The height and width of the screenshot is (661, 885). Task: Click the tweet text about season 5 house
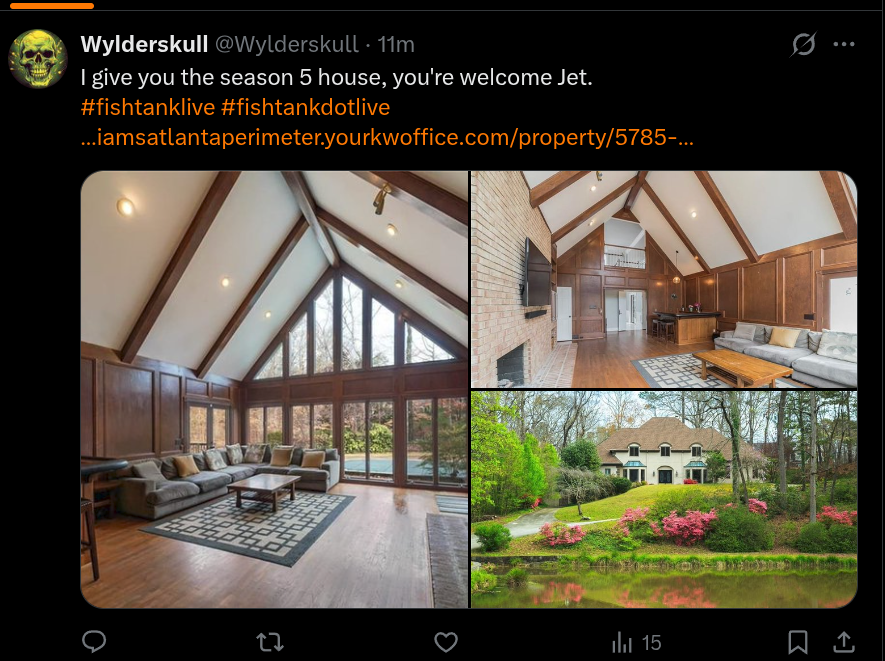tap(336, 77)
